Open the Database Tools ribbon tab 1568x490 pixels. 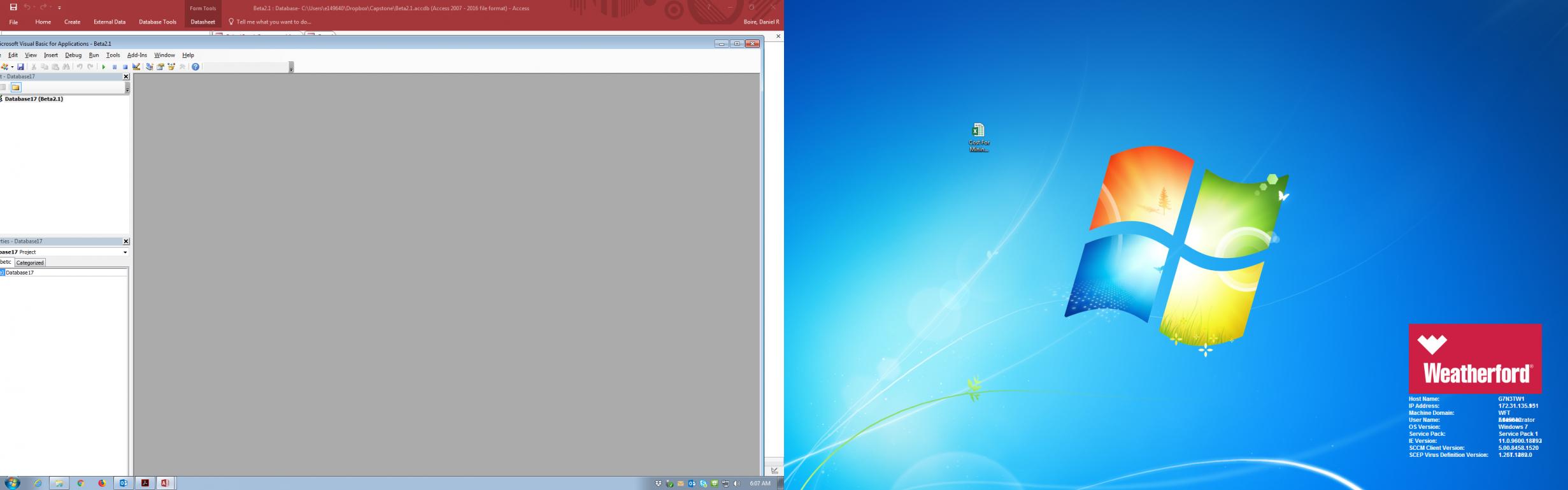tap(158, 22)
